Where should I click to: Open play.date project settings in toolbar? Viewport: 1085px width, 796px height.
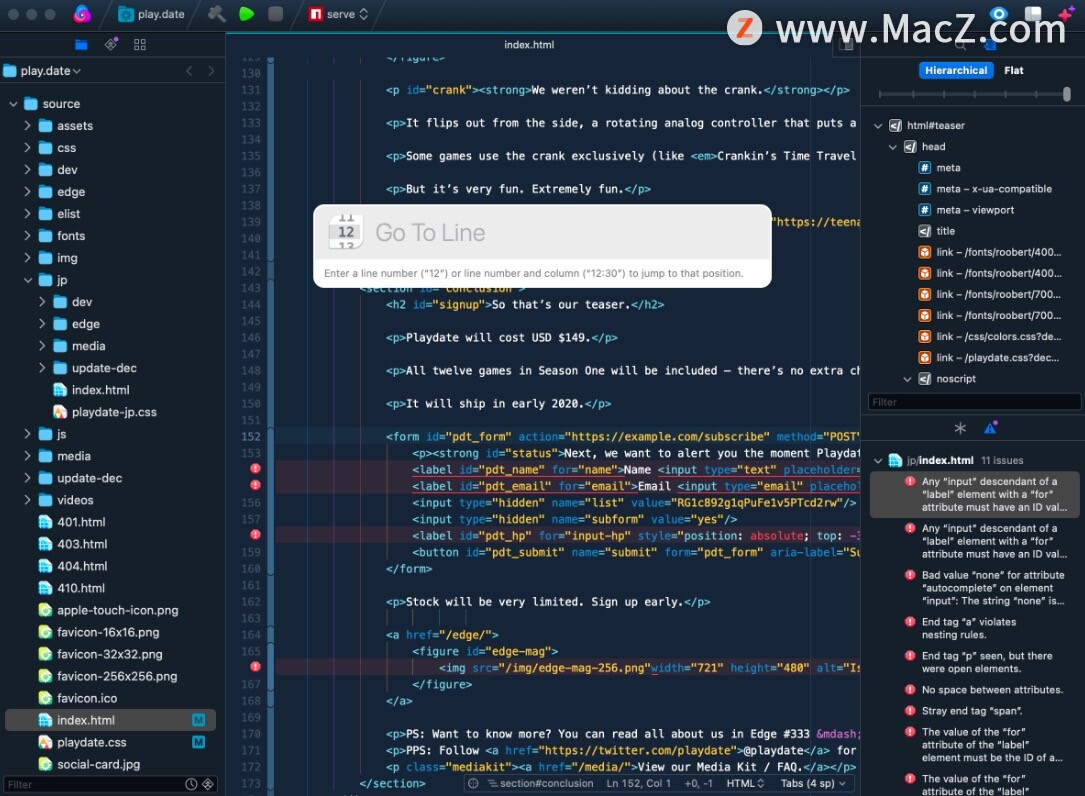pyautogui.click(x=152, y=14)
